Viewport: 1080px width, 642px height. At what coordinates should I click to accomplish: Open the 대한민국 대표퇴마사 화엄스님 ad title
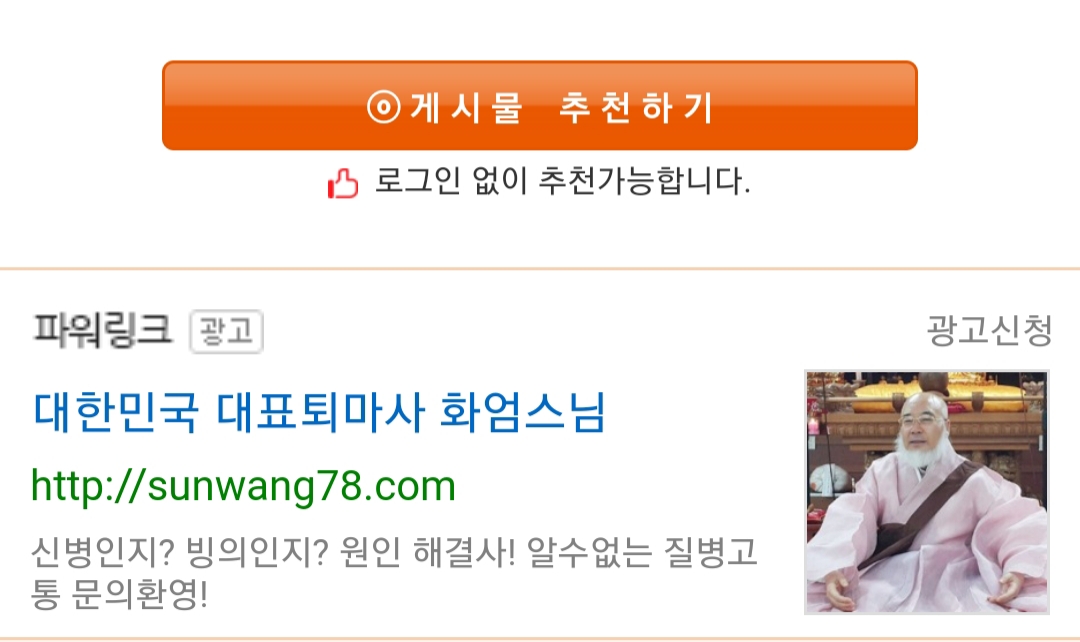[x=320, y=412]
